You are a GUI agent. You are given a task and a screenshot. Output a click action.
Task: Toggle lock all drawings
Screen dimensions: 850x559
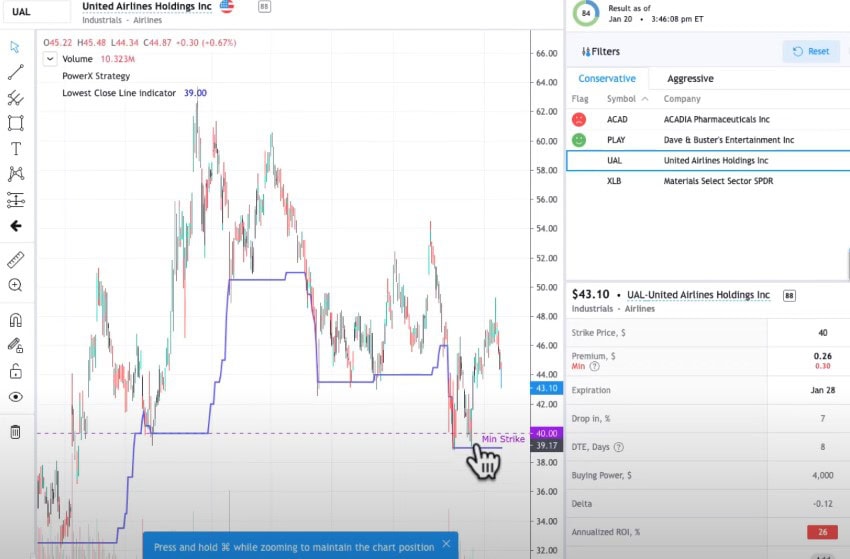[15, 371]
